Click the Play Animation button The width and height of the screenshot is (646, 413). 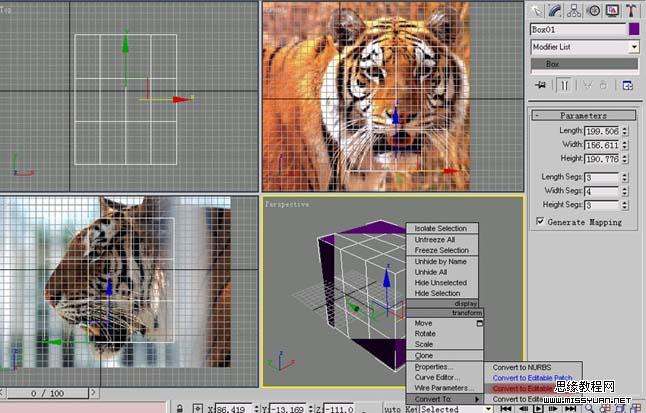(538, 408)
